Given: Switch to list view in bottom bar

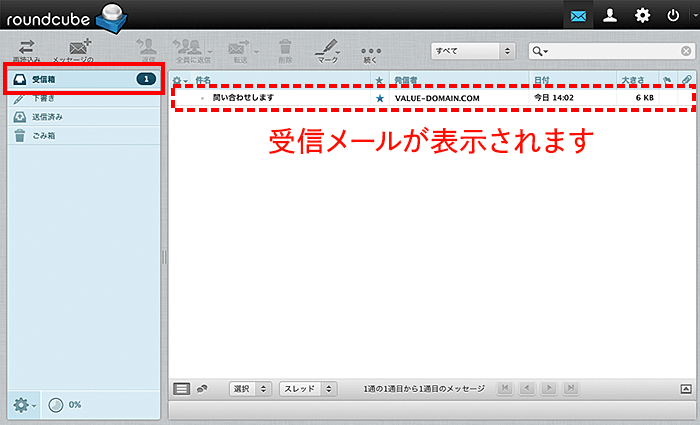Looking at the screenshot, I should tap(181, 388).
